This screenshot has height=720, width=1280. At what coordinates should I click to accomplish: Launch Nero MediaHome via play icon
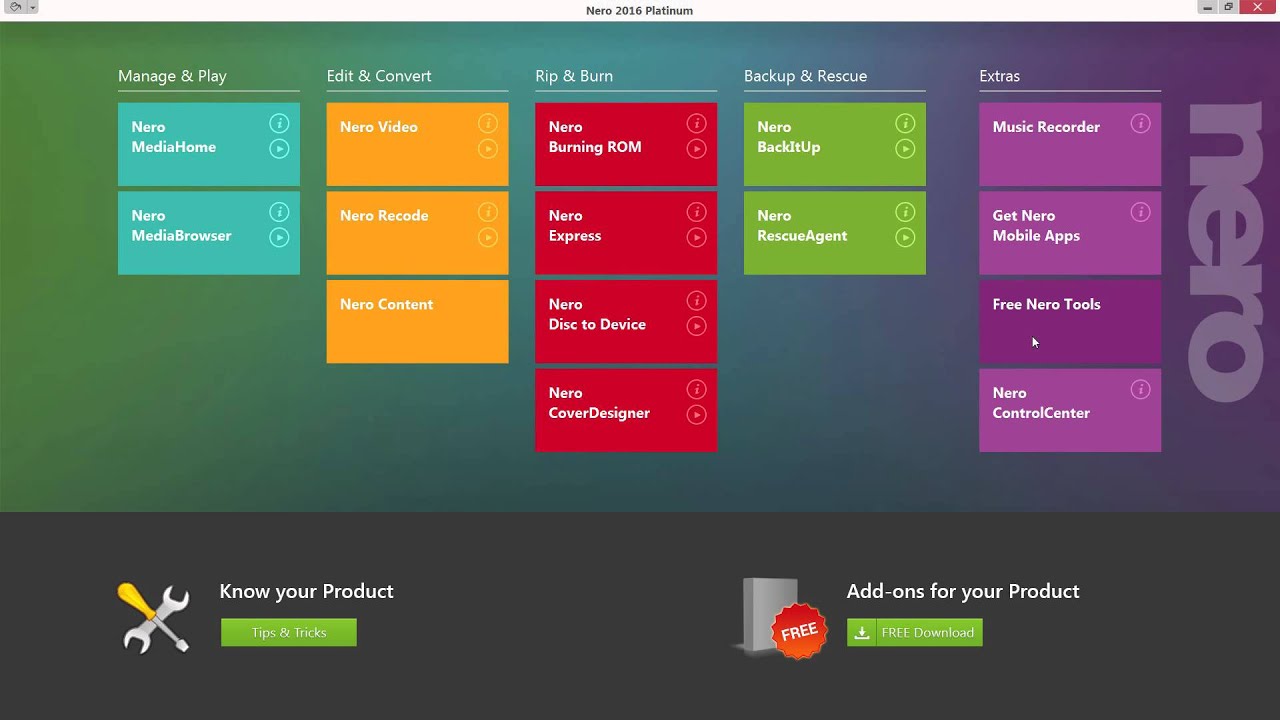(279, 149)
